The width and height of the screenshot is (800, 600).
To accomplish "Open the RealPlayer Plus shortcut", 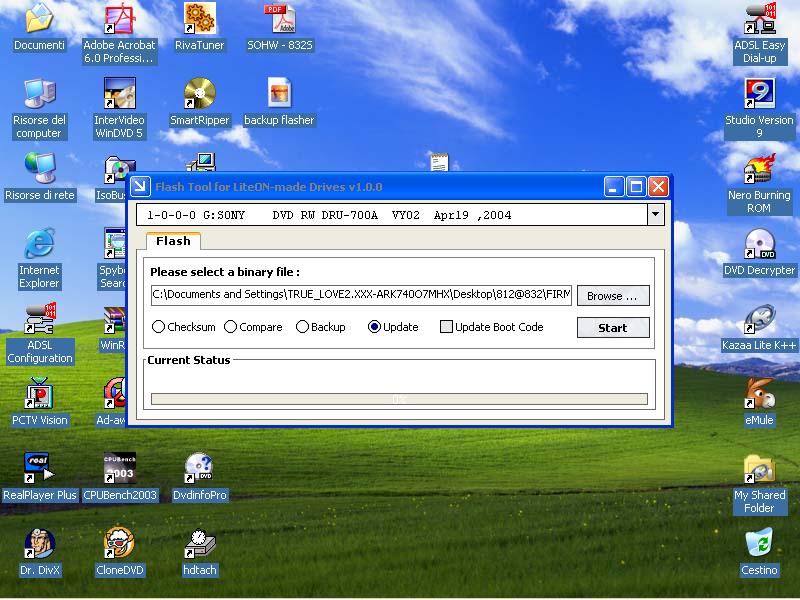I will pos(39,468).
